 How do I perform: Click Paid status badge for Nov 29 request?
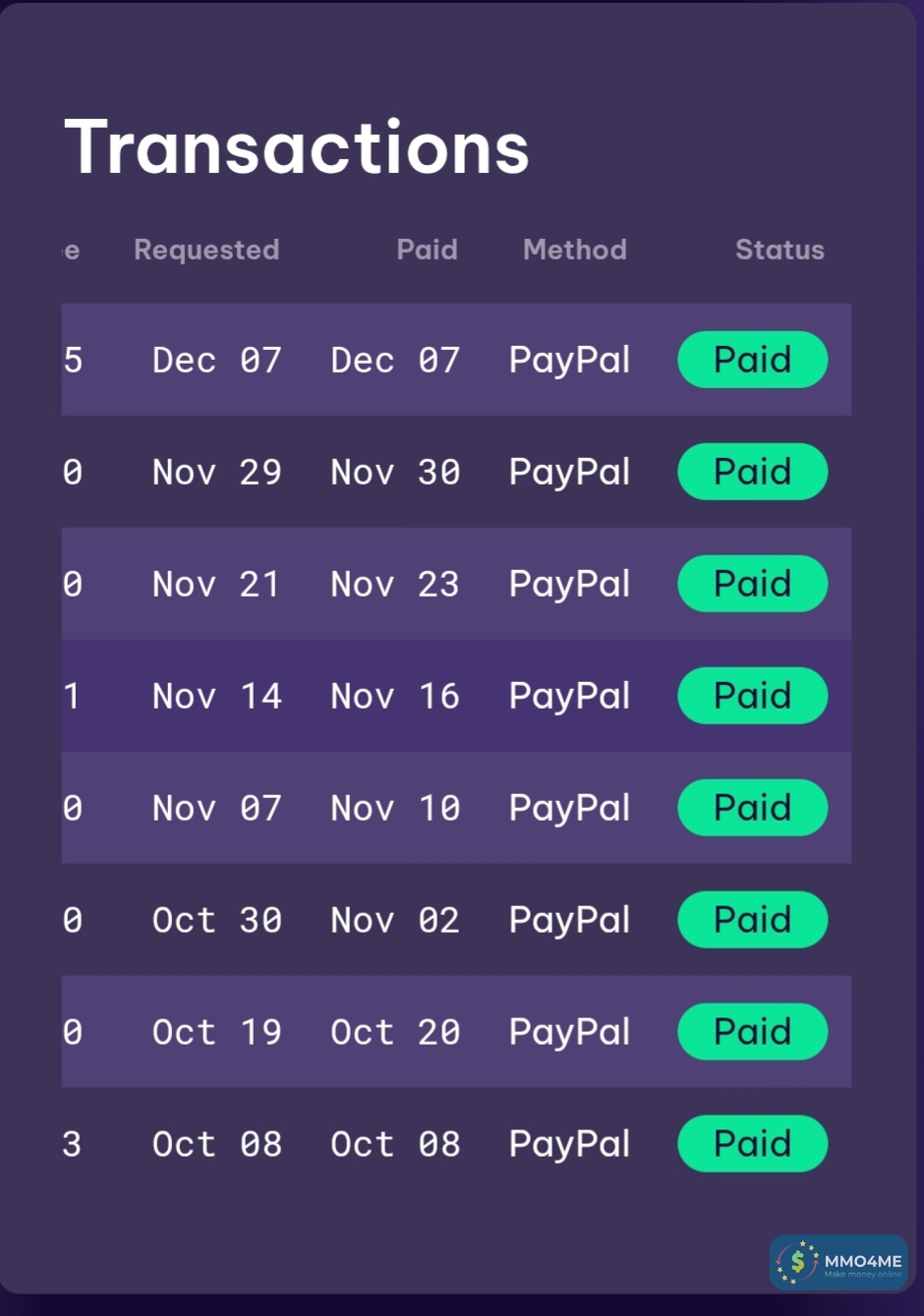tap(753, 472)
